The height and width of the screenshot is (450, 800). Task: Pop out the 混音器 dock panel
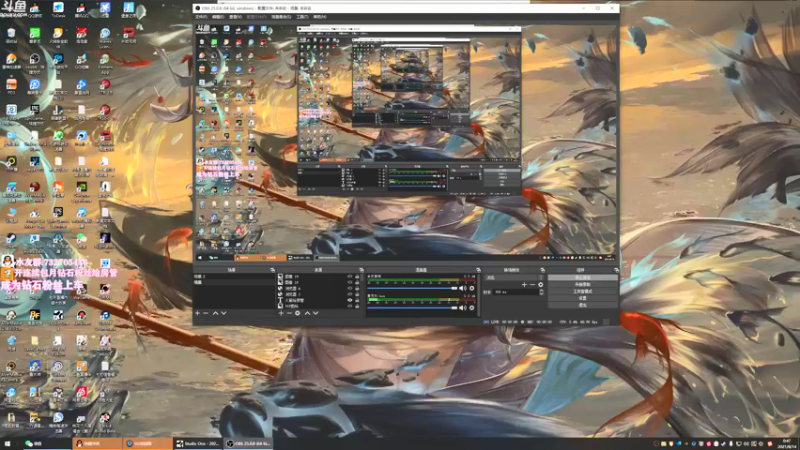click(479, 270)
